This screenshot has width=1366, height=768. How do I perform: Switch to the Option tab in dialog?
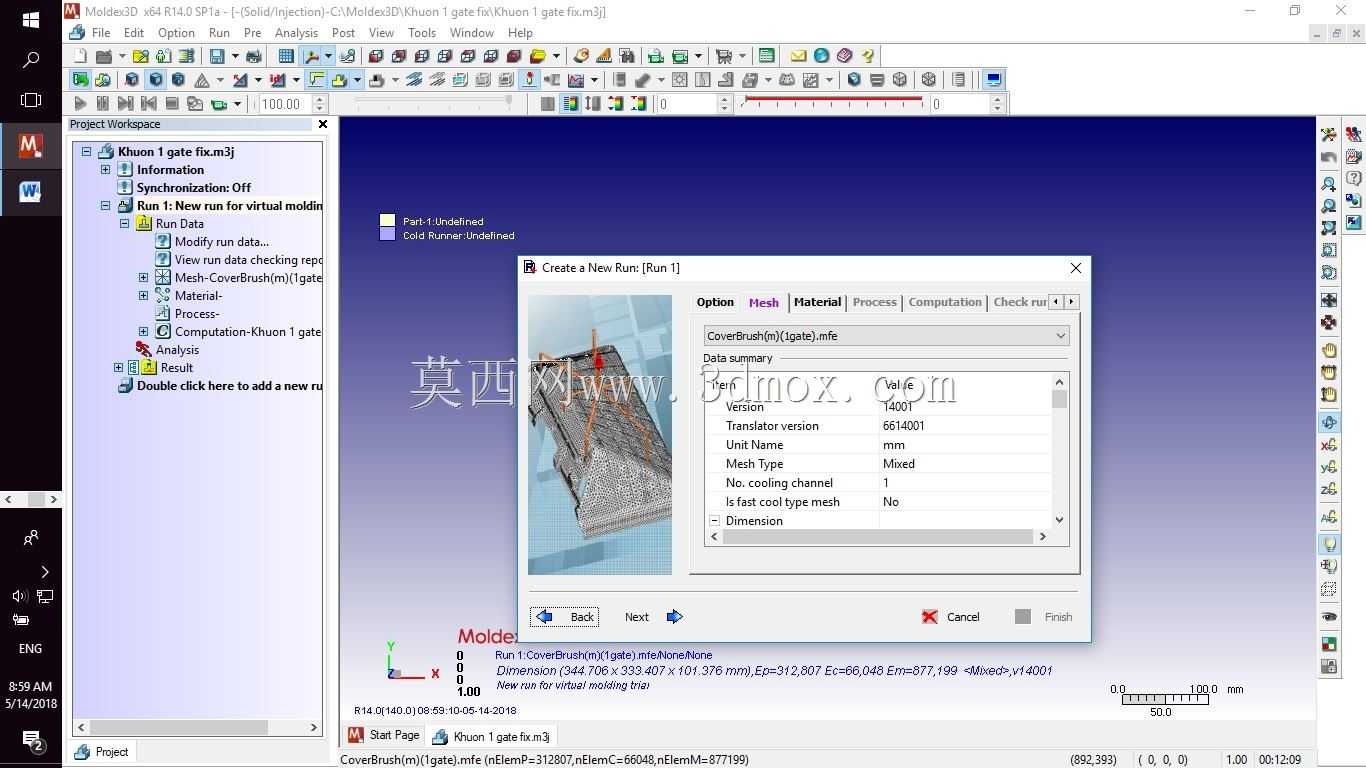point(715,302)
